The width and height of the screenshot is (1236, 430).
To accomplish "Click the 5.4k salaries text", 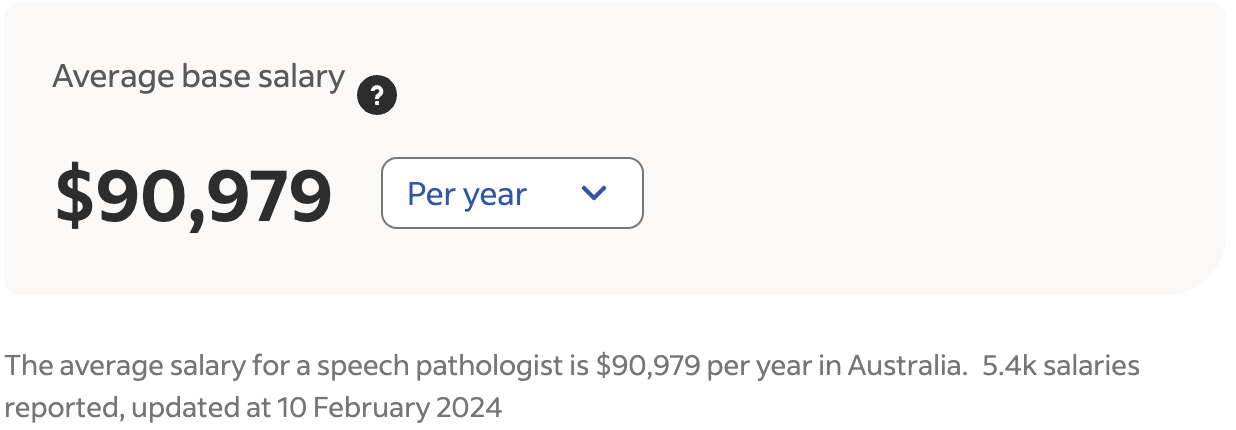I will [1061, 366].
